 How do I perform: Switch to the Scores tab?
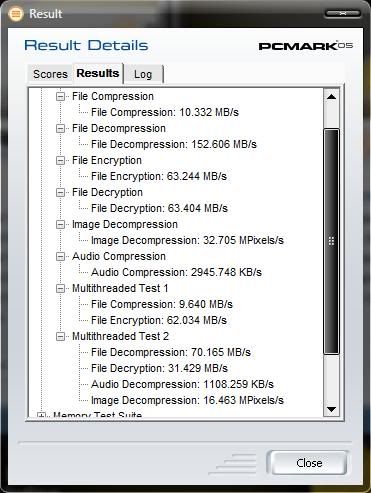[50, 74]
